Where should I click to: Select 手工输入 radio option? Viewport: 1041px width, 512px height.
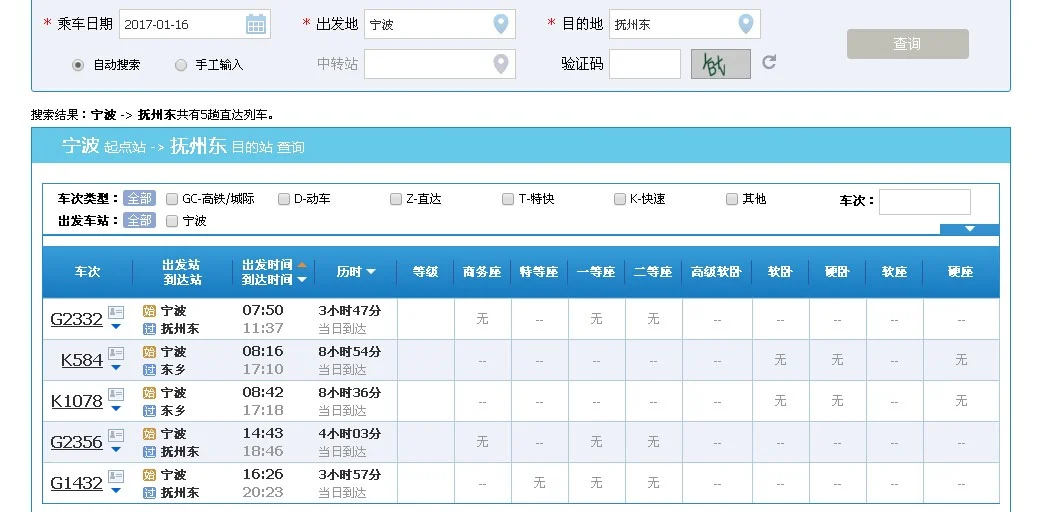point(181,65)
